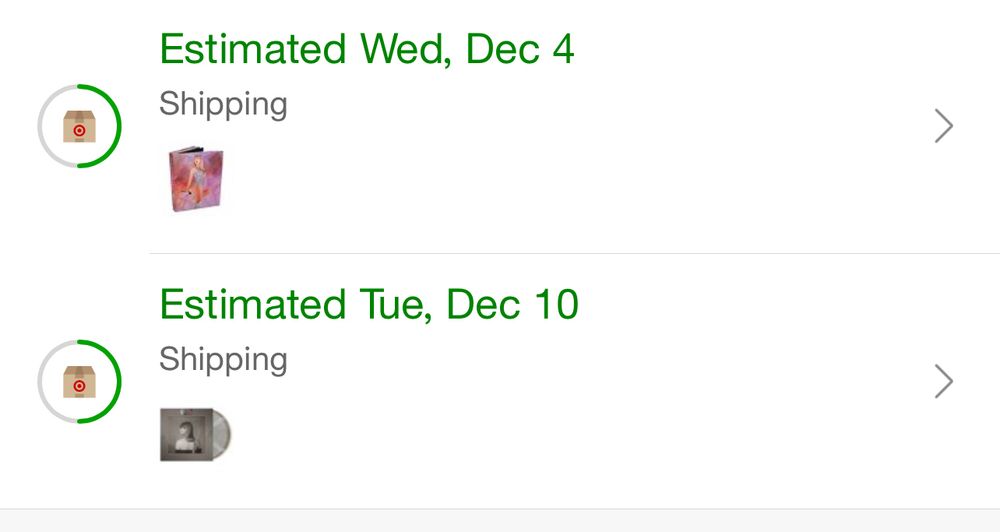Expand the Dec 10 order using its chevron
The width and height of the screenshot is (1000, 532).
click(943, 382)
